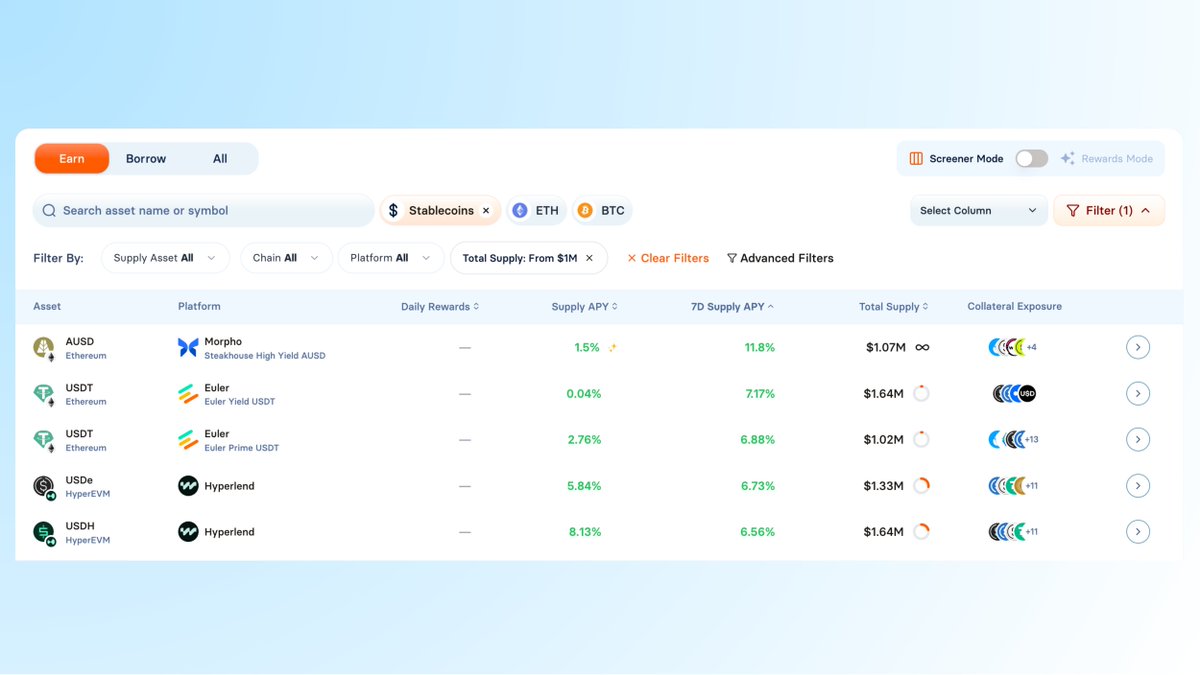Image resolution: width=1200 pixels, height=675 pixels.
Task: Remove the Stablecoins chip with its X
Action: point(486,211)
